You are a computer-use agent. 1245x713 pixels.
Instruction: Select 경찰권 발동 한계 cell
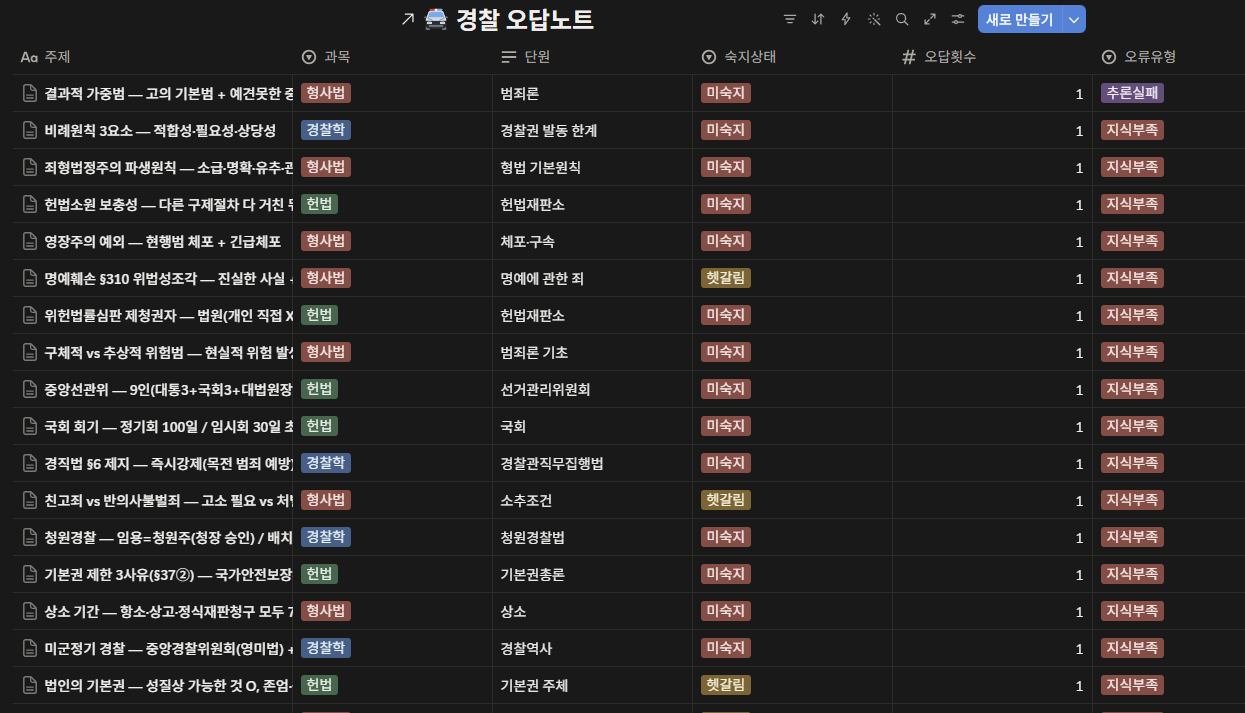[592, 130]
